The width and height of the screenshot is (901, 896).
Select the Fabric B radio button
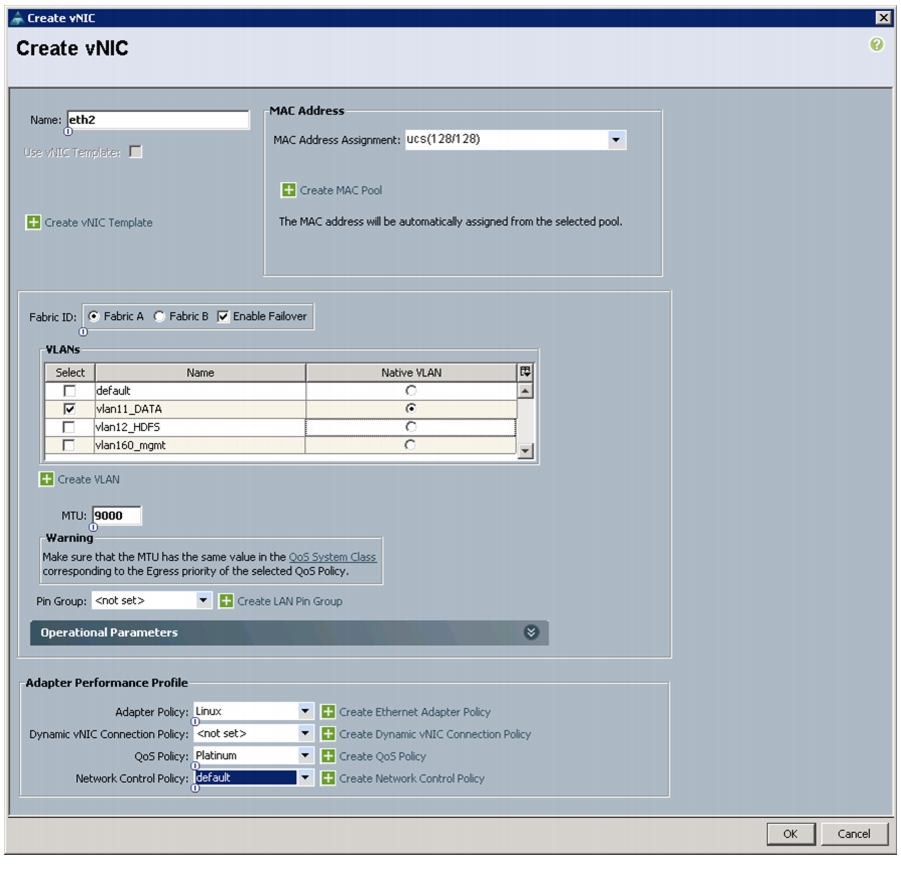(x=159, y=316)
